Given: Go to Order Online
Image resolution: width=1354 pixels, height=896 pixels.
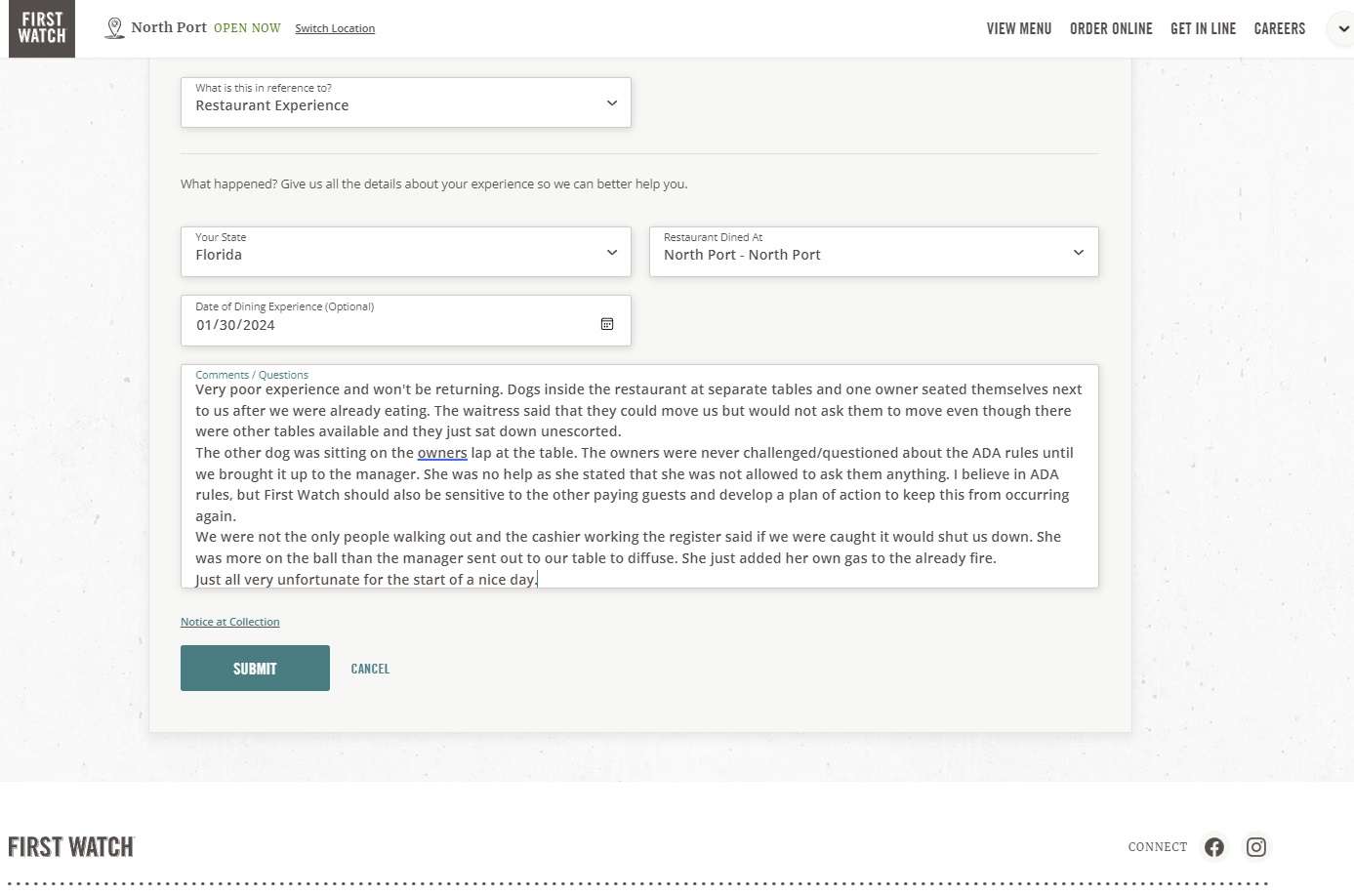Looking at the screenshot, I should 1111,29.
